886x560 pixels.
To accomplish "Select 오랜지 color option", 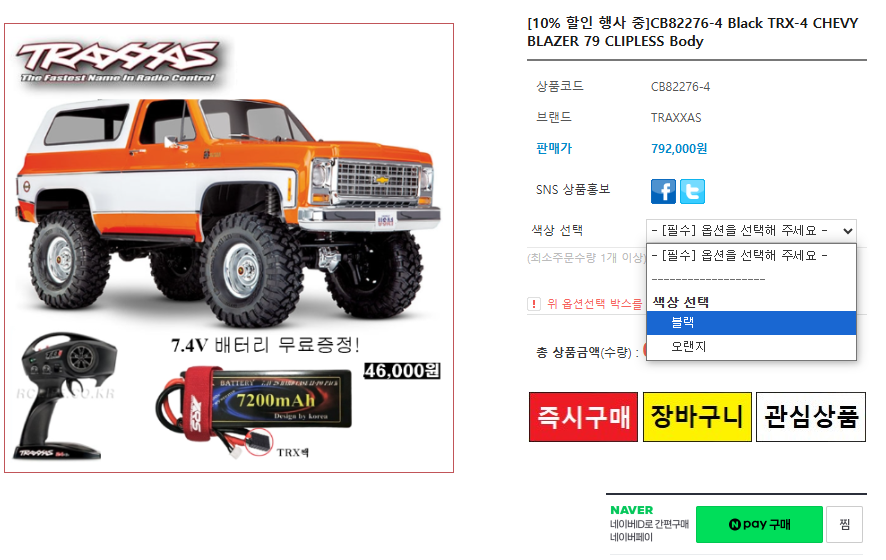I will tap(751, 346).
